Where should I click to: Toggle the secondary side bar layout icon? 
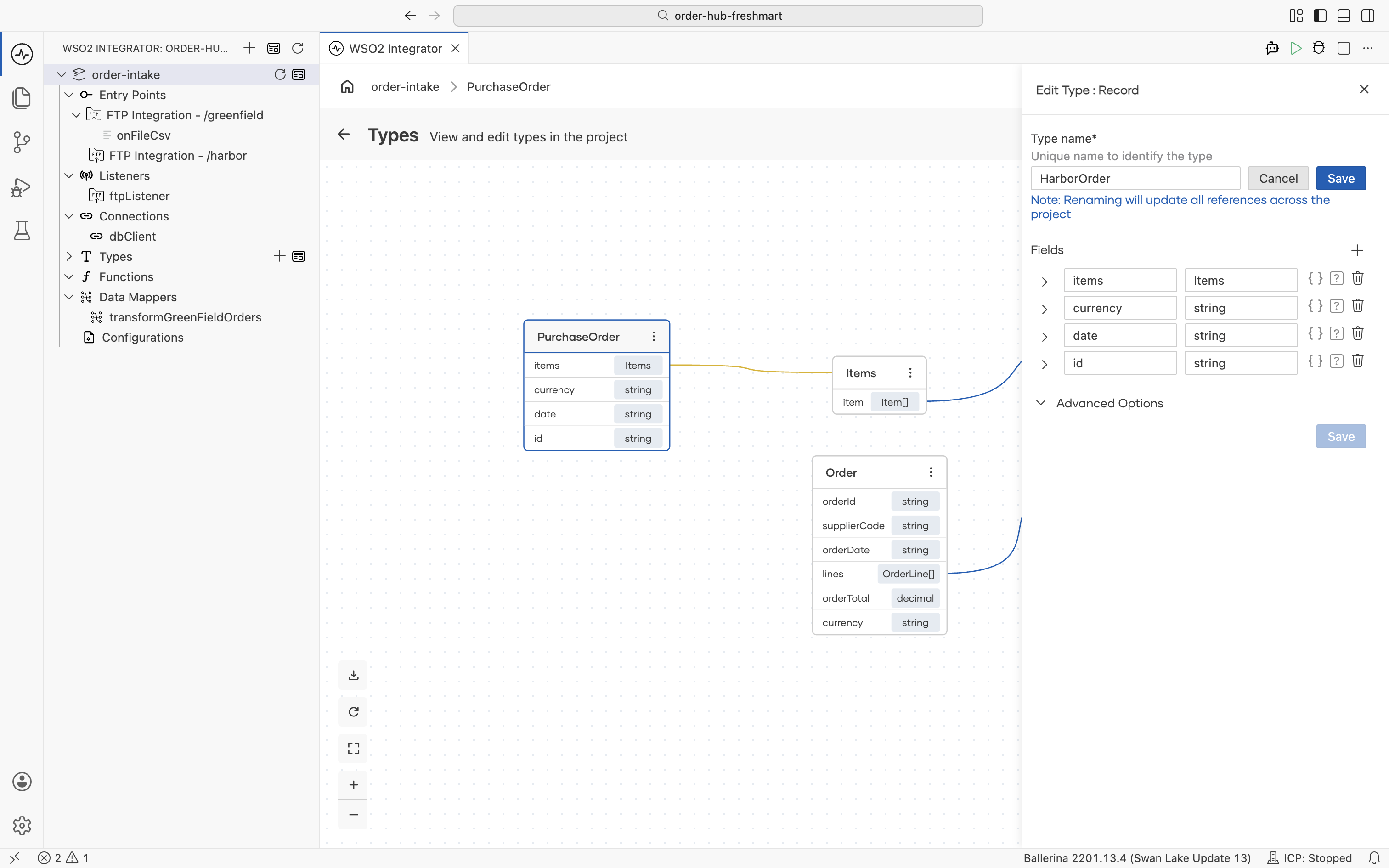tap(1368, 16)
